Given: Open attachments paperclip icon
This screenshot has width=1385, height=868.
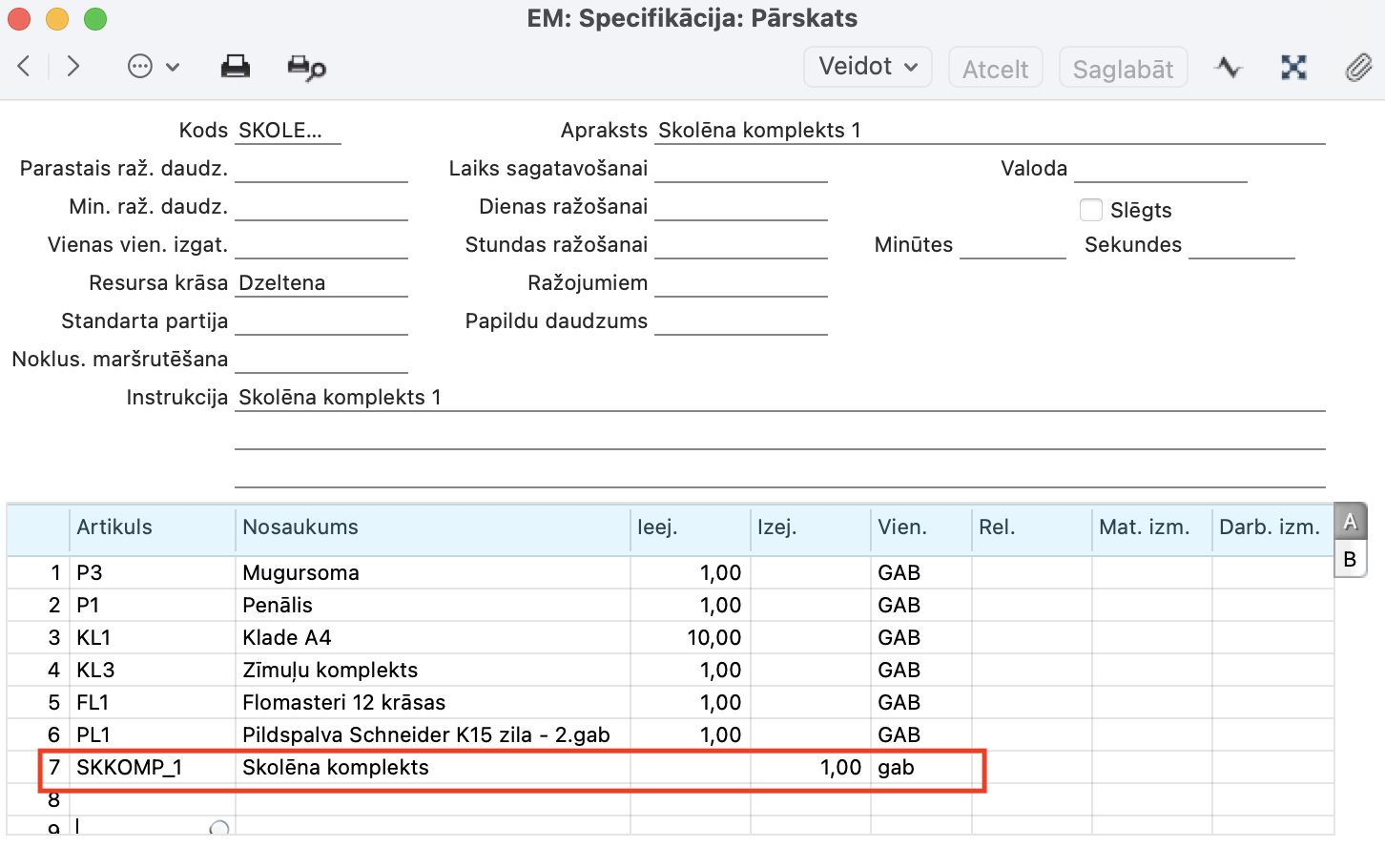Looking at the screenshot, I should [1358, 67].
